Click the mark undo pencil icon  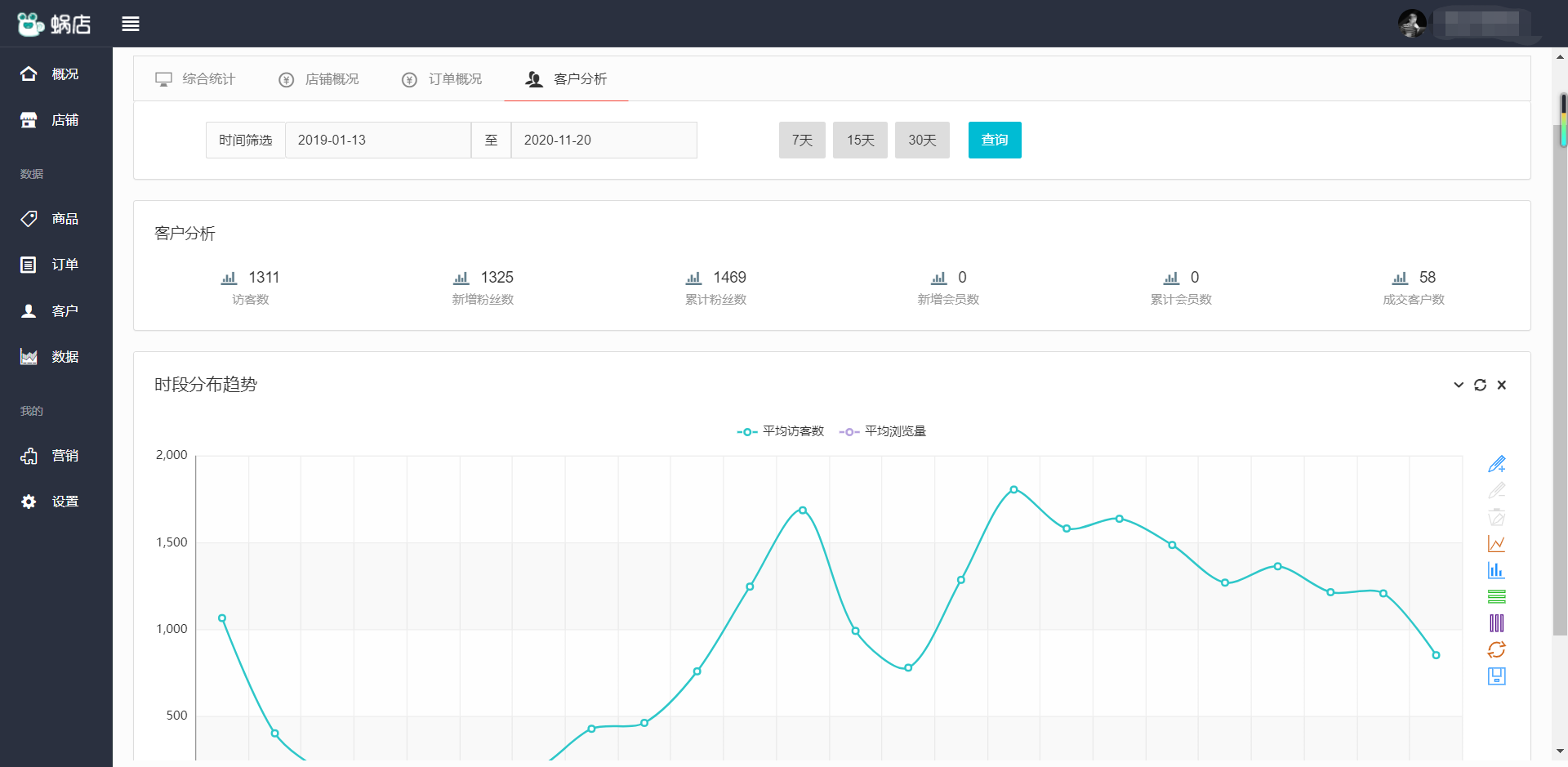1496,490
